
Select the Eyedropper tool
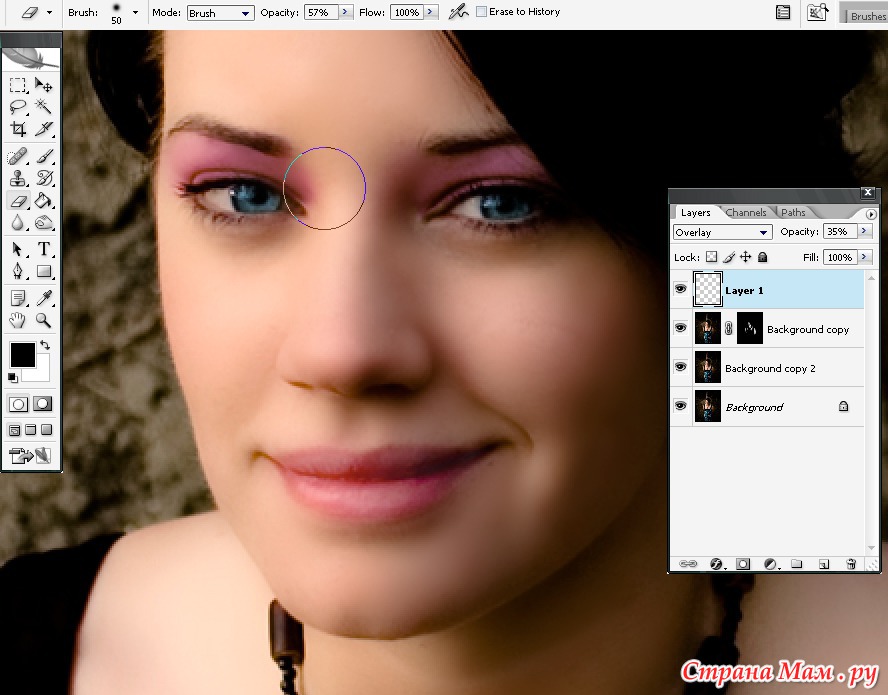point(44,298)
